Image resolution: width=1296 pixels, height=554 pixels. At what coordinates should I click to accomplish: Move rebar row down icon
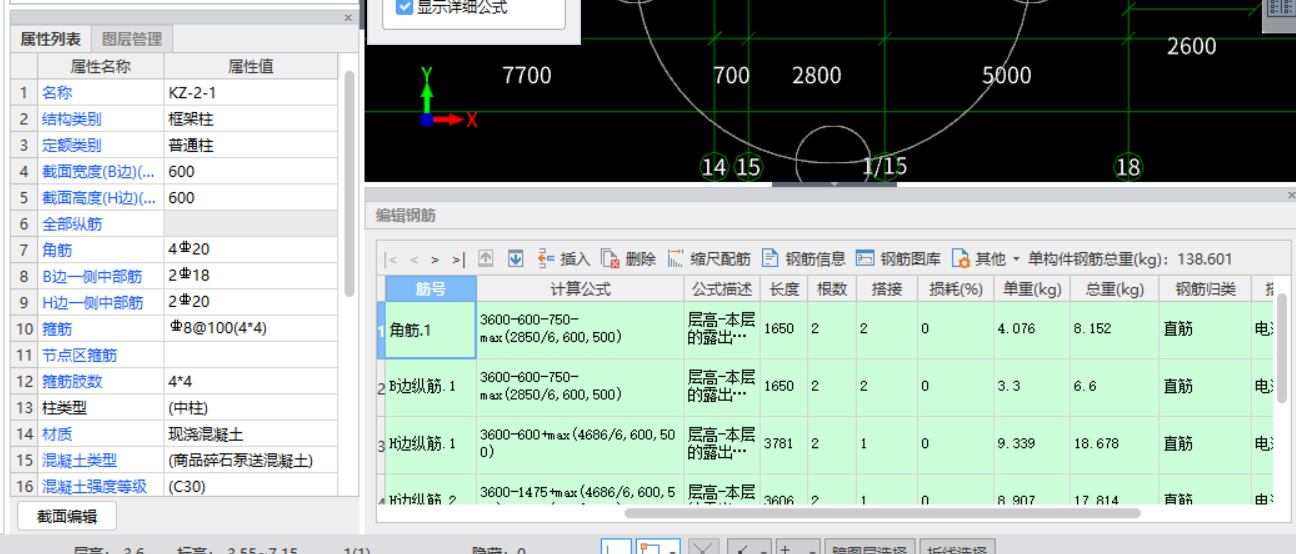(x=516, y=258)
